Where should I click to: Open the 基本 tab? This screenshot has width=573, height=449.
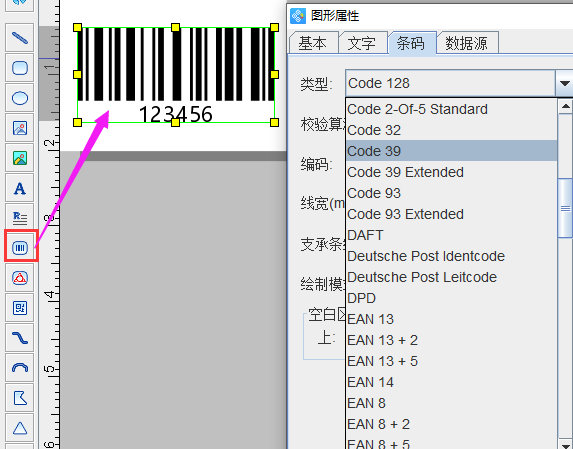pyautogui.click(x=313, y=43)
